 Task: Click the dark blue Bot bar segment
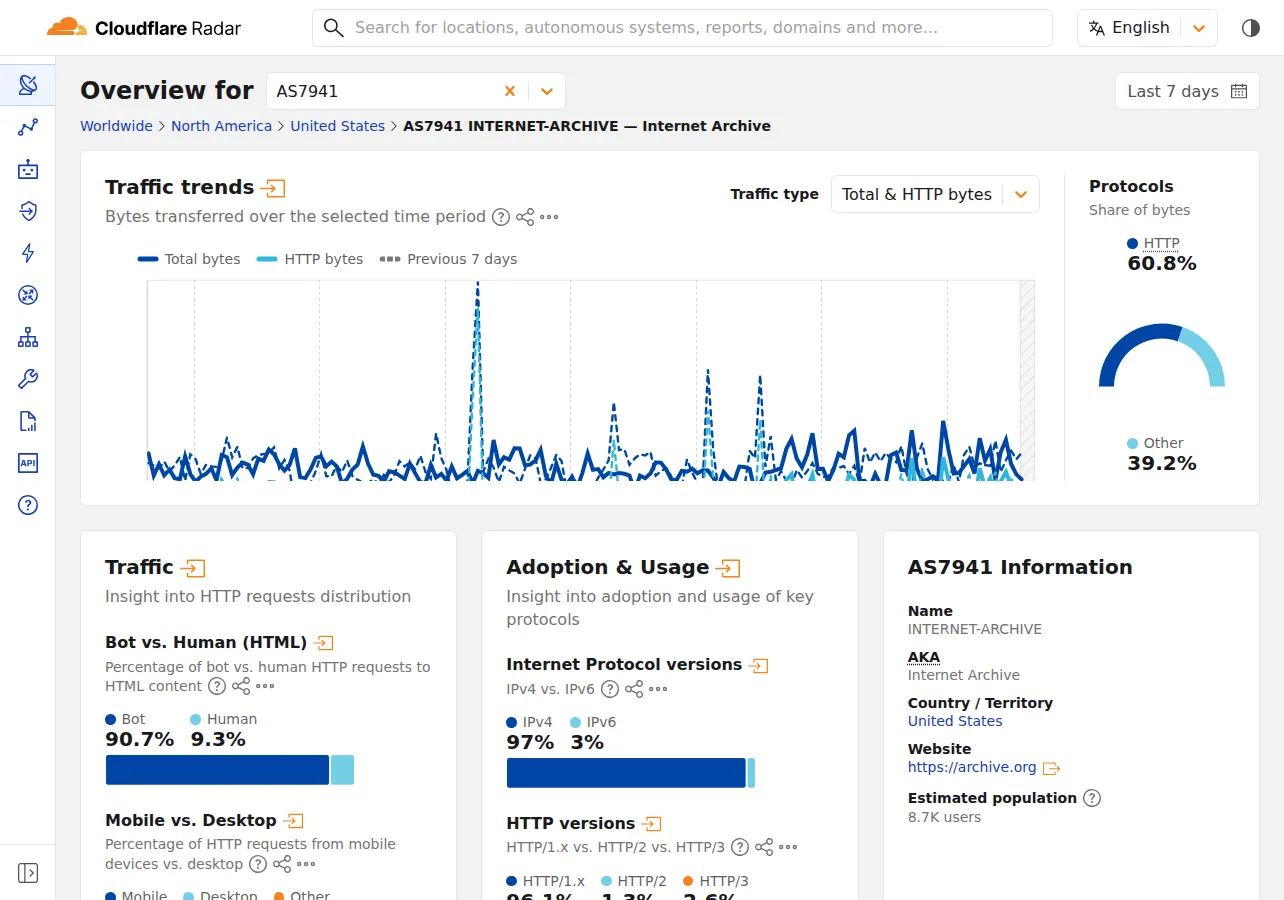[217, 770]
